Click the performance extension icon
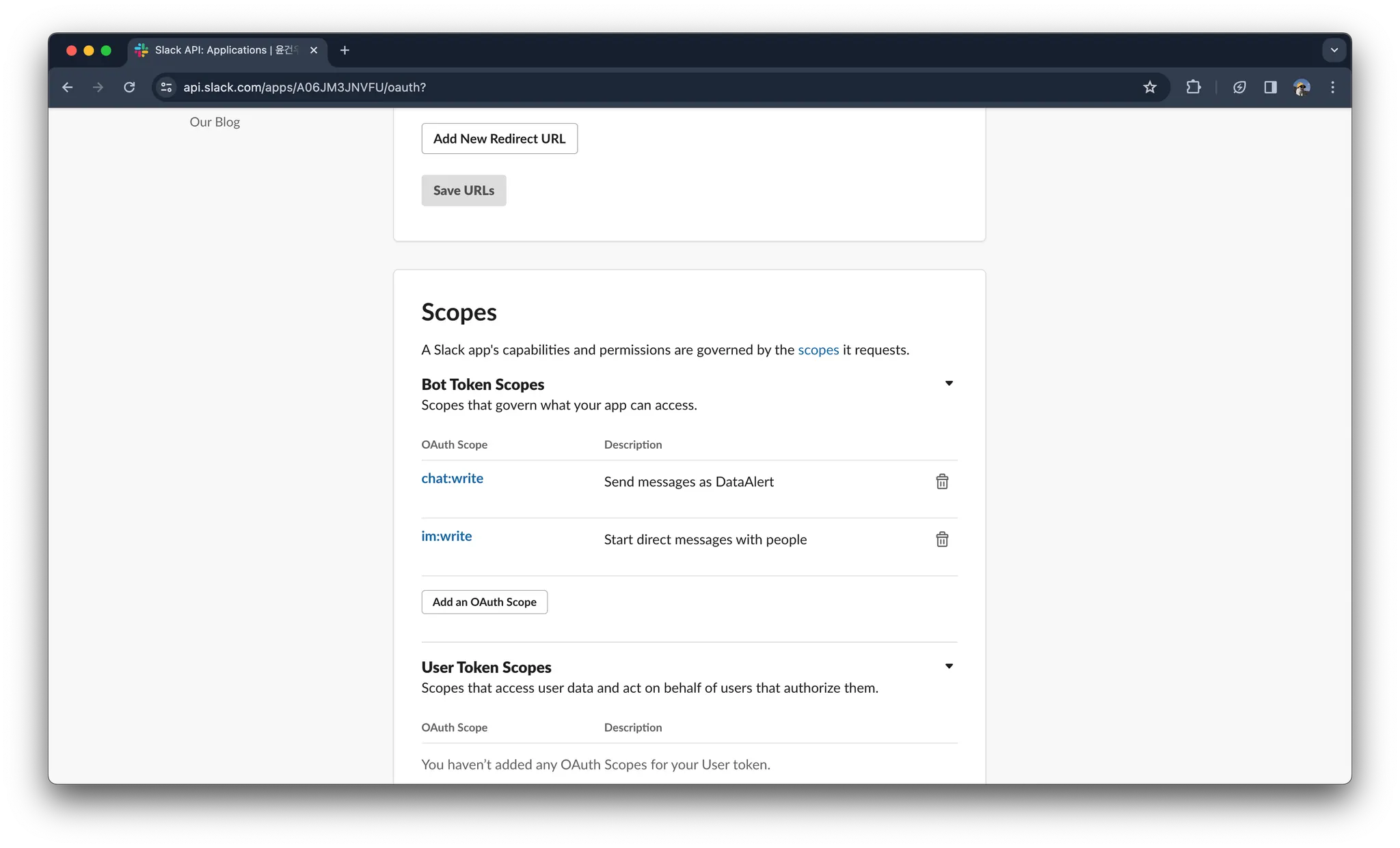Image resolution: width=1400 pixels, height=848 pixels. [1239, 88]
